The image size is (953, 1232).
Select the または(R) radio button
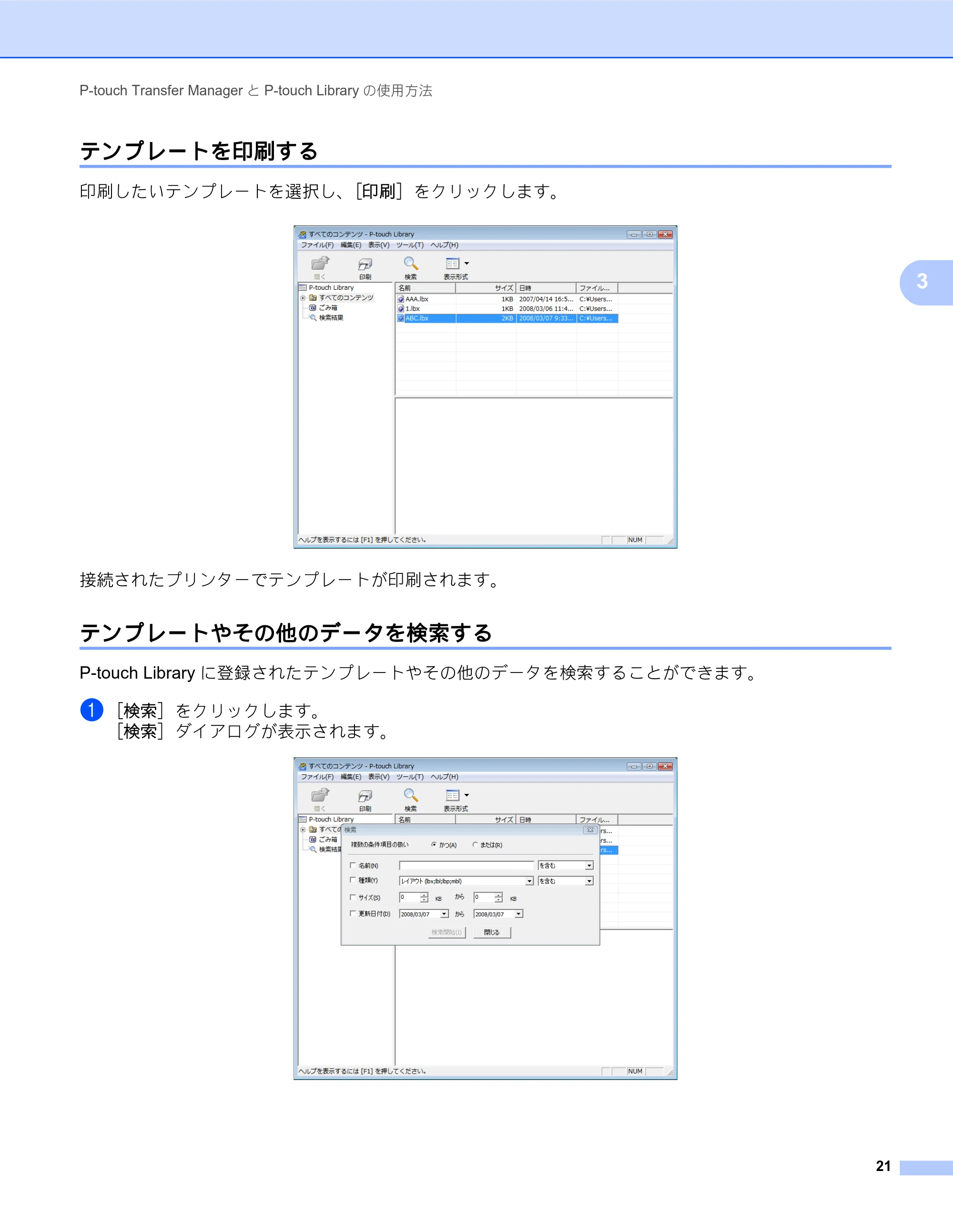click(475, 845)
